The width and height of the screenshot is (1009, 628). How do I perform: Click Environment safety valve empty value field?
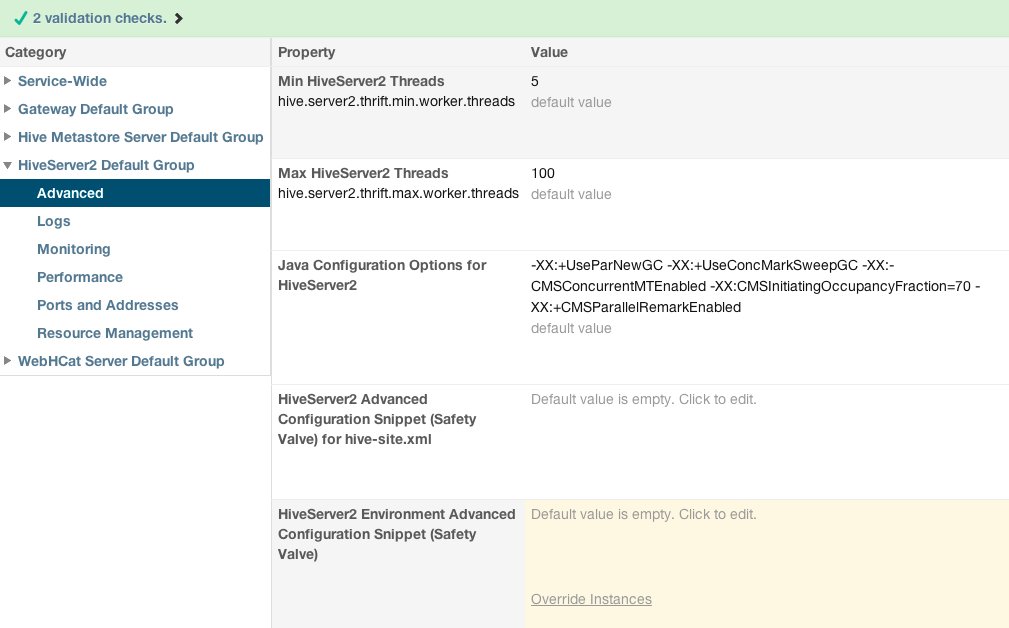[x=643, y=514]
